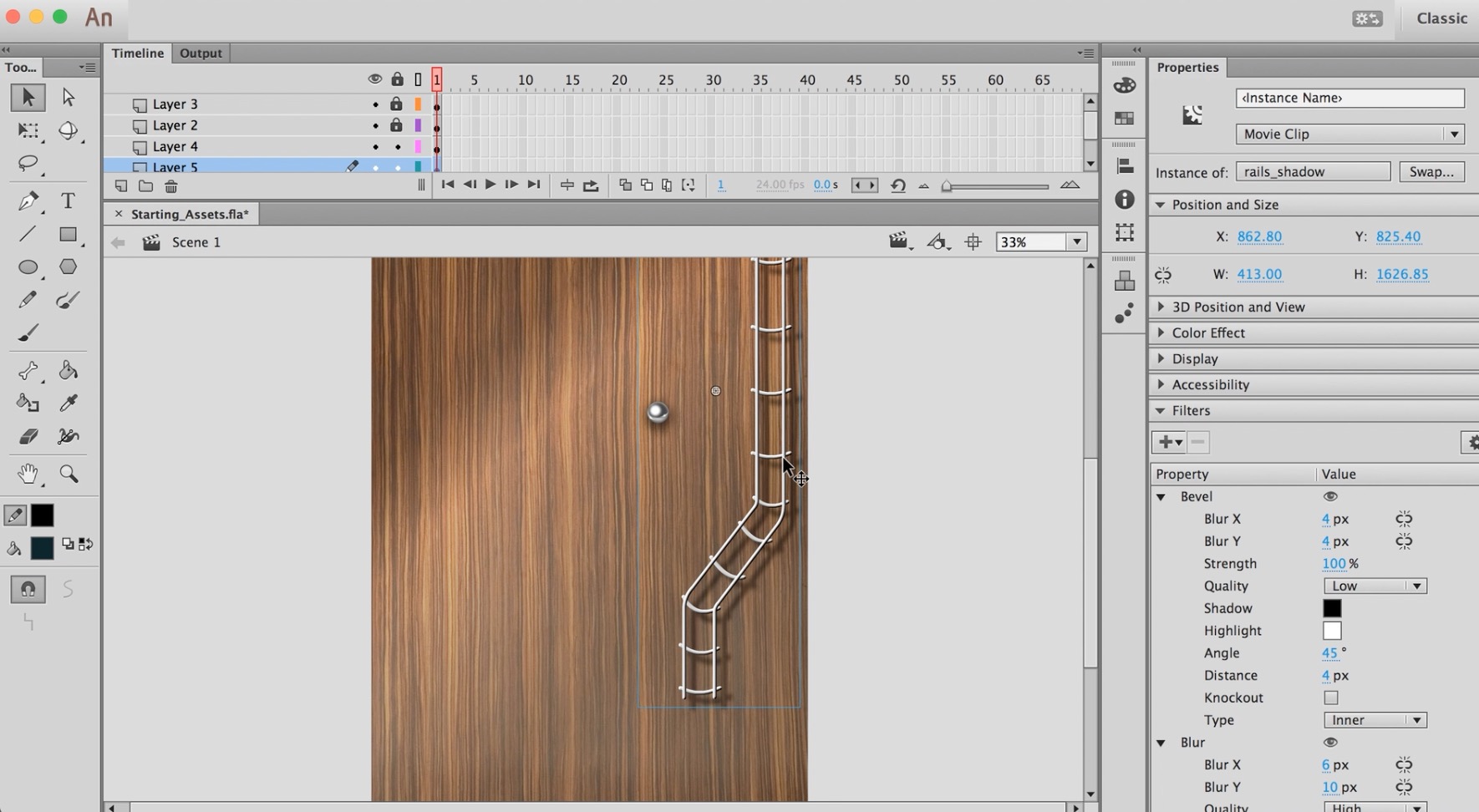Open the Starting_Assets.fla document tab
The width and height of the screenshot is (1479, 812).
(x=190, y=214)
